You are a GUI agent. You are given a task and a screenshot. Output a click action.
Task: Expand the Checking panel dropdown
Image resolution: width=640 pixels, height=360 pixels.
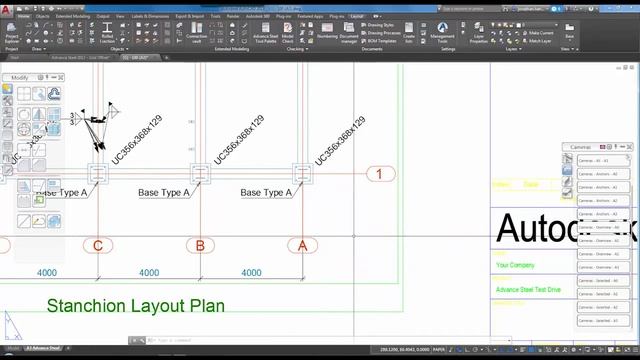click(x=297, y=49)
